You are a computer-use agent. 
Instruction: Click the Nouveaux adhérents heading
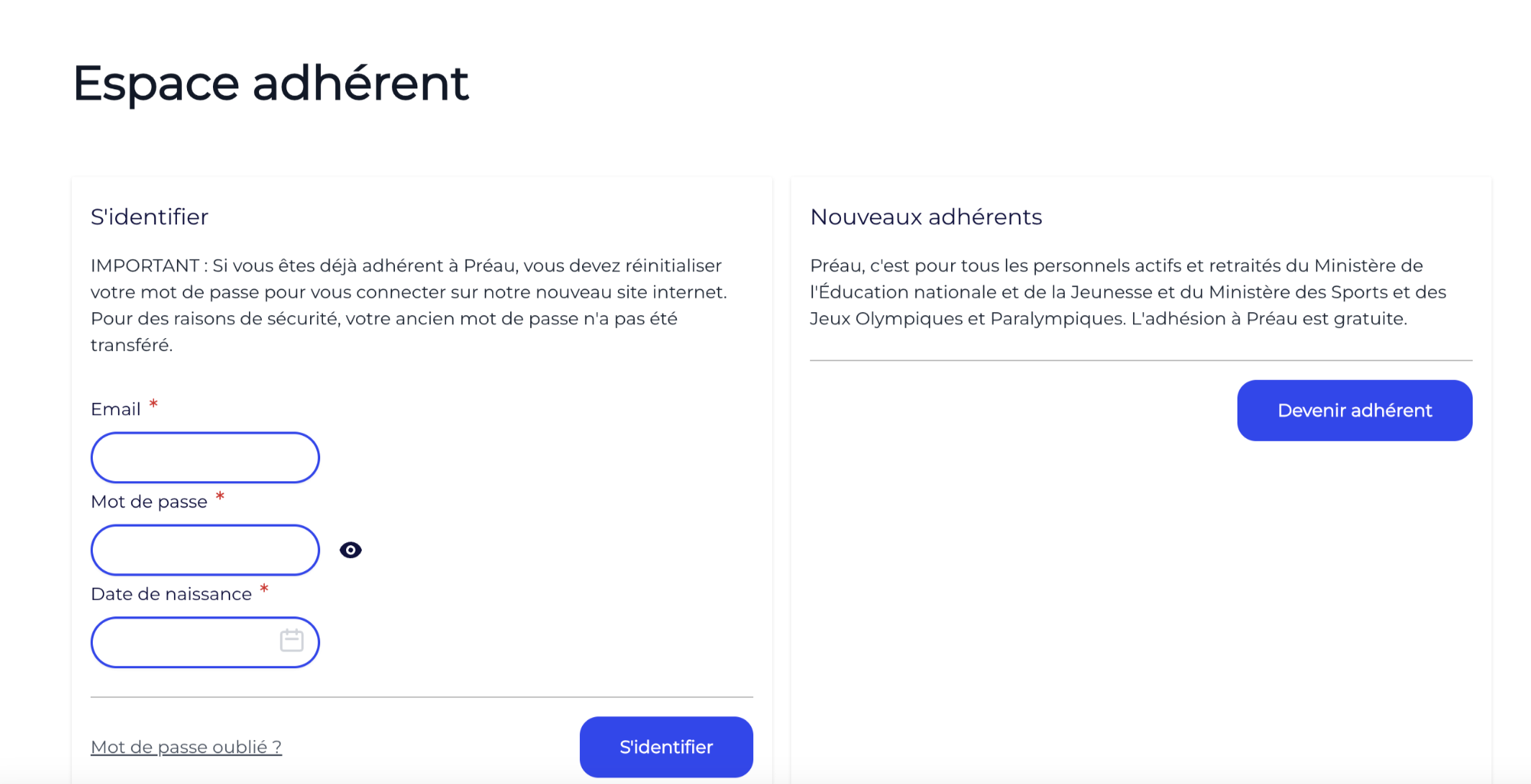point(926,216)
